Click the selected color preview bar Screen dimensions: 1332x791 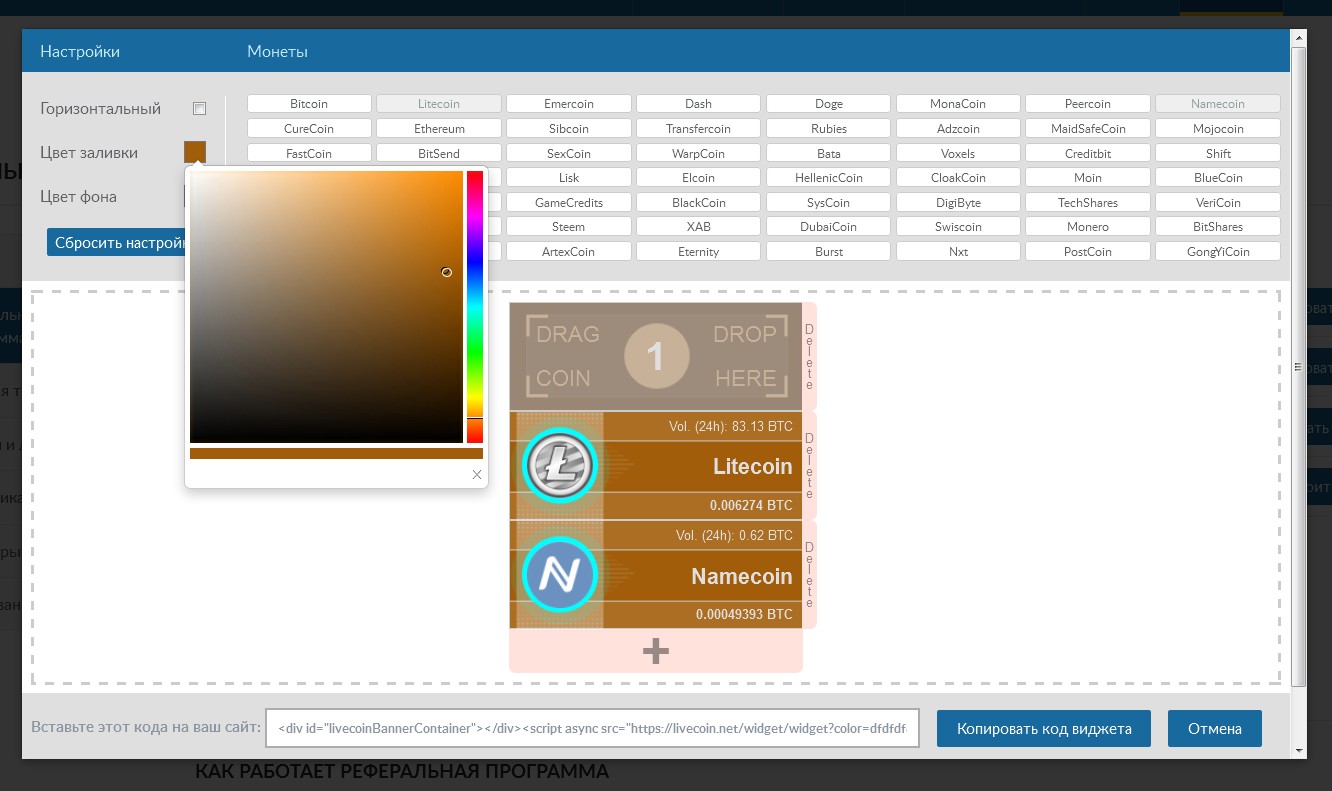coord(336,454)
